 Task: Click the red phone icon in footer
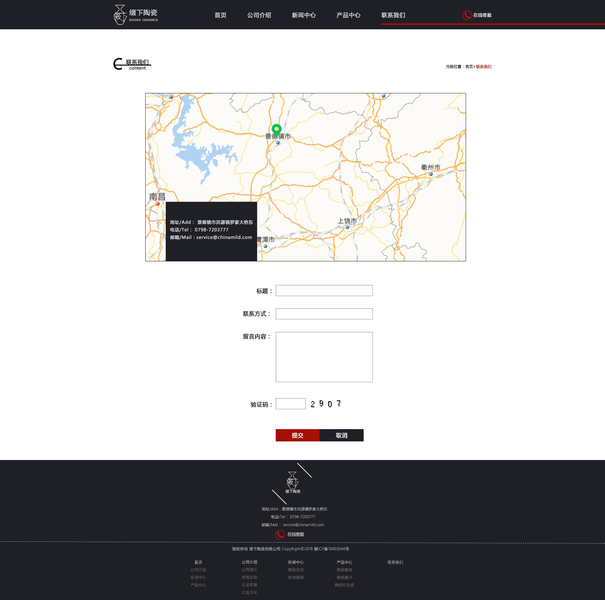280,534
